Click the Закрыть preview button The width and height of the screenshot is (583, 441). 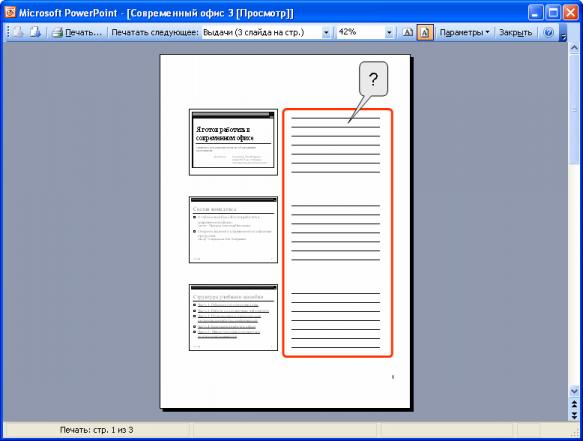tap(515, 33)
